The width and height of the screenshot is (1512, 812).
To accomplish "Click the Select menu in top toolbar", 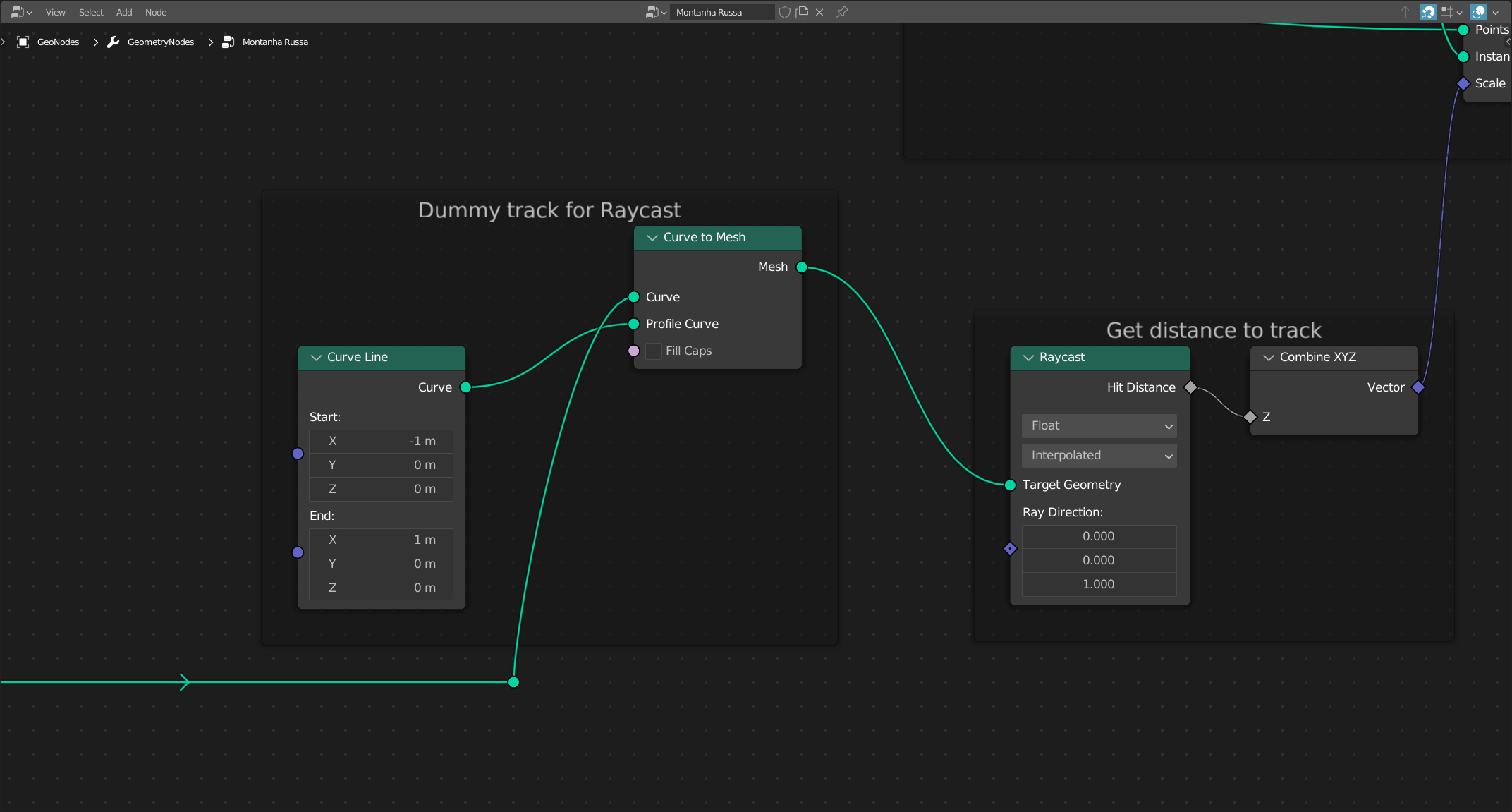I will tap(91, 11).
